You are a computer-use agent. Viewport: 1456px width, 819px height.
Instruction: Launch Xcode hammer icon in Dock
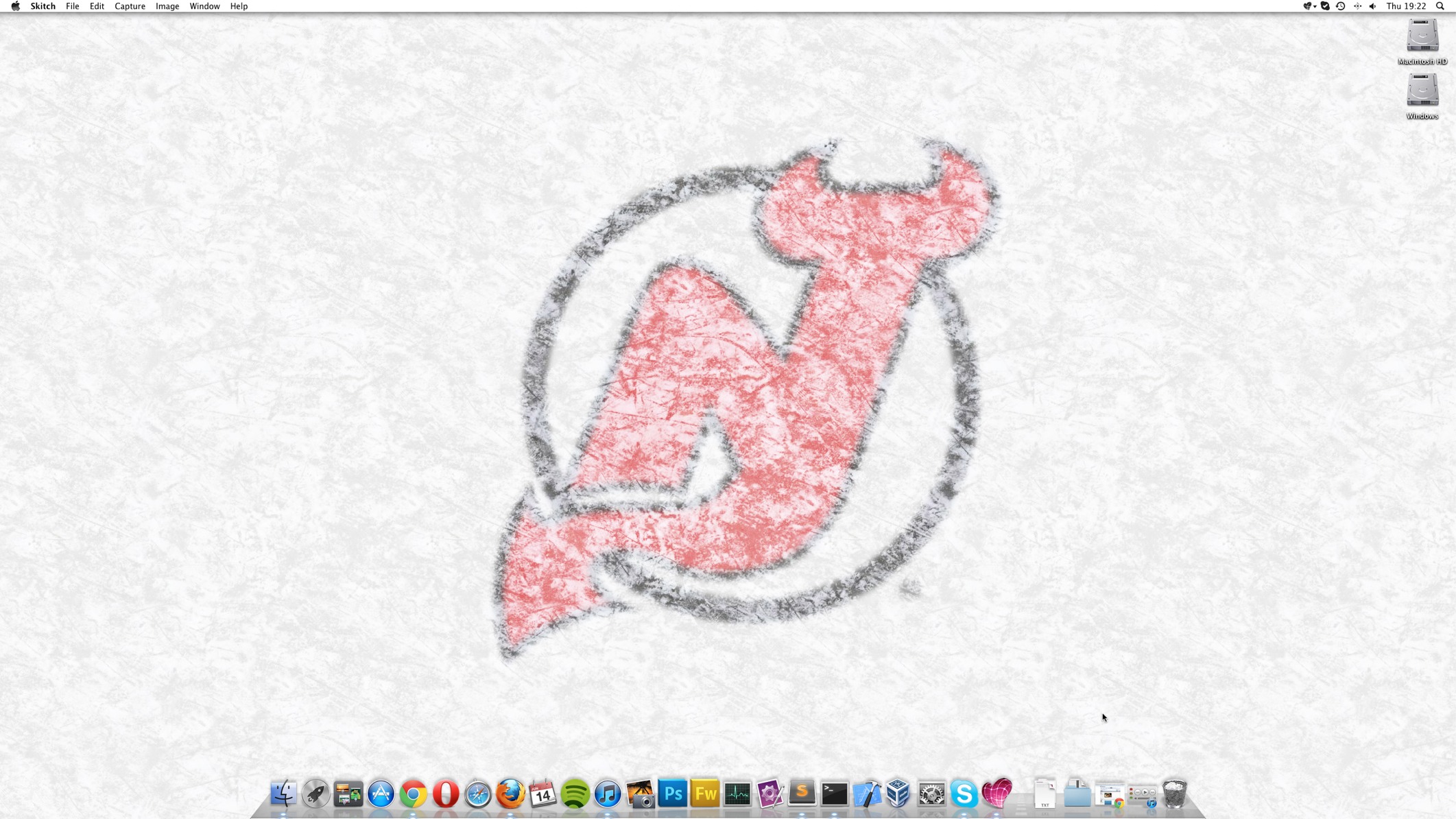867,794
